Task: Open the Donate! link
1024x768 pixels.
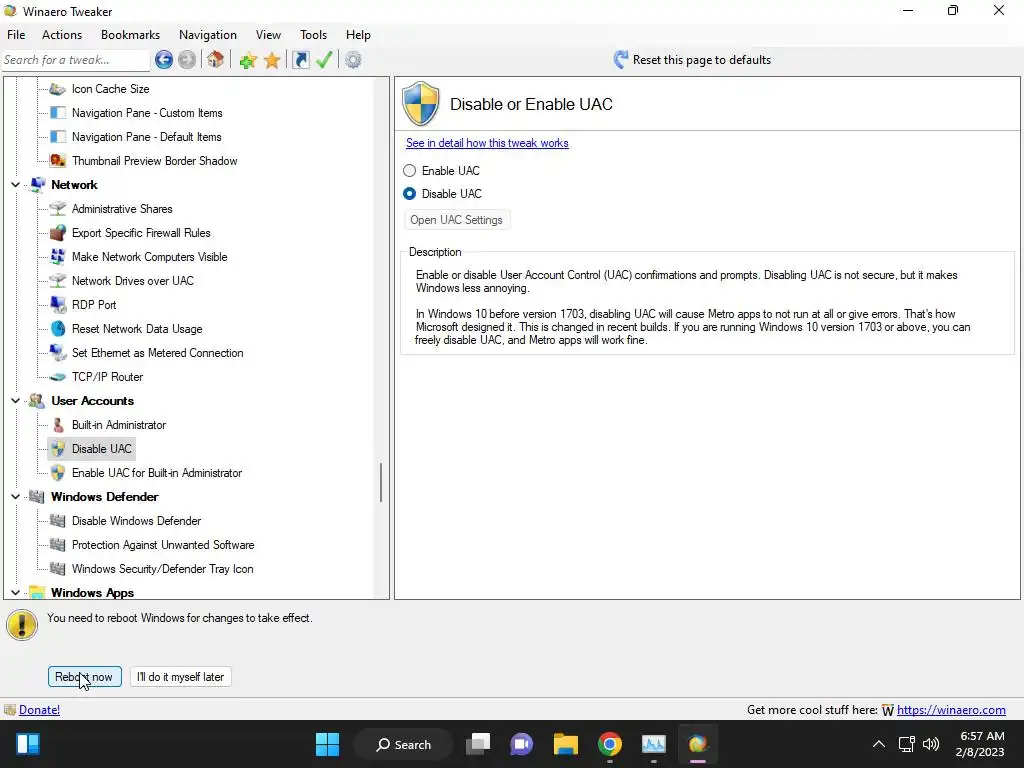Action: pyautogui.click(x=39, y=710)
